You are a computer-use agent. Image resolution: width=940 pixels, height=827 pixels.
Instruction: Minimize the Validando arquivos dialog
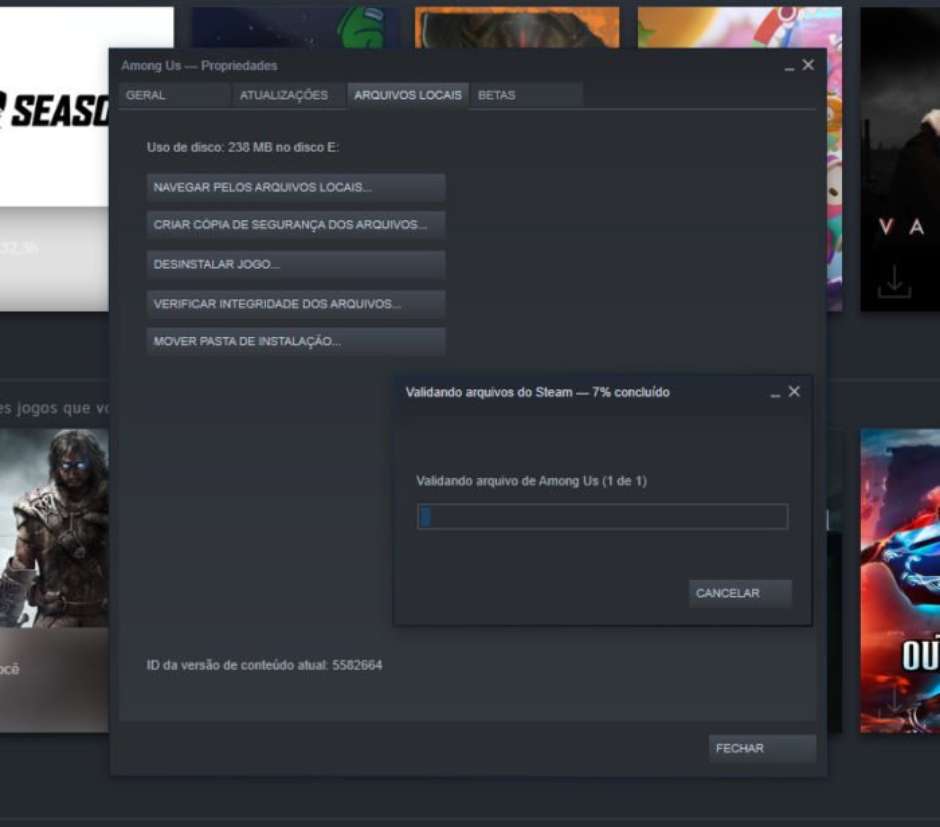click(775, 393)
